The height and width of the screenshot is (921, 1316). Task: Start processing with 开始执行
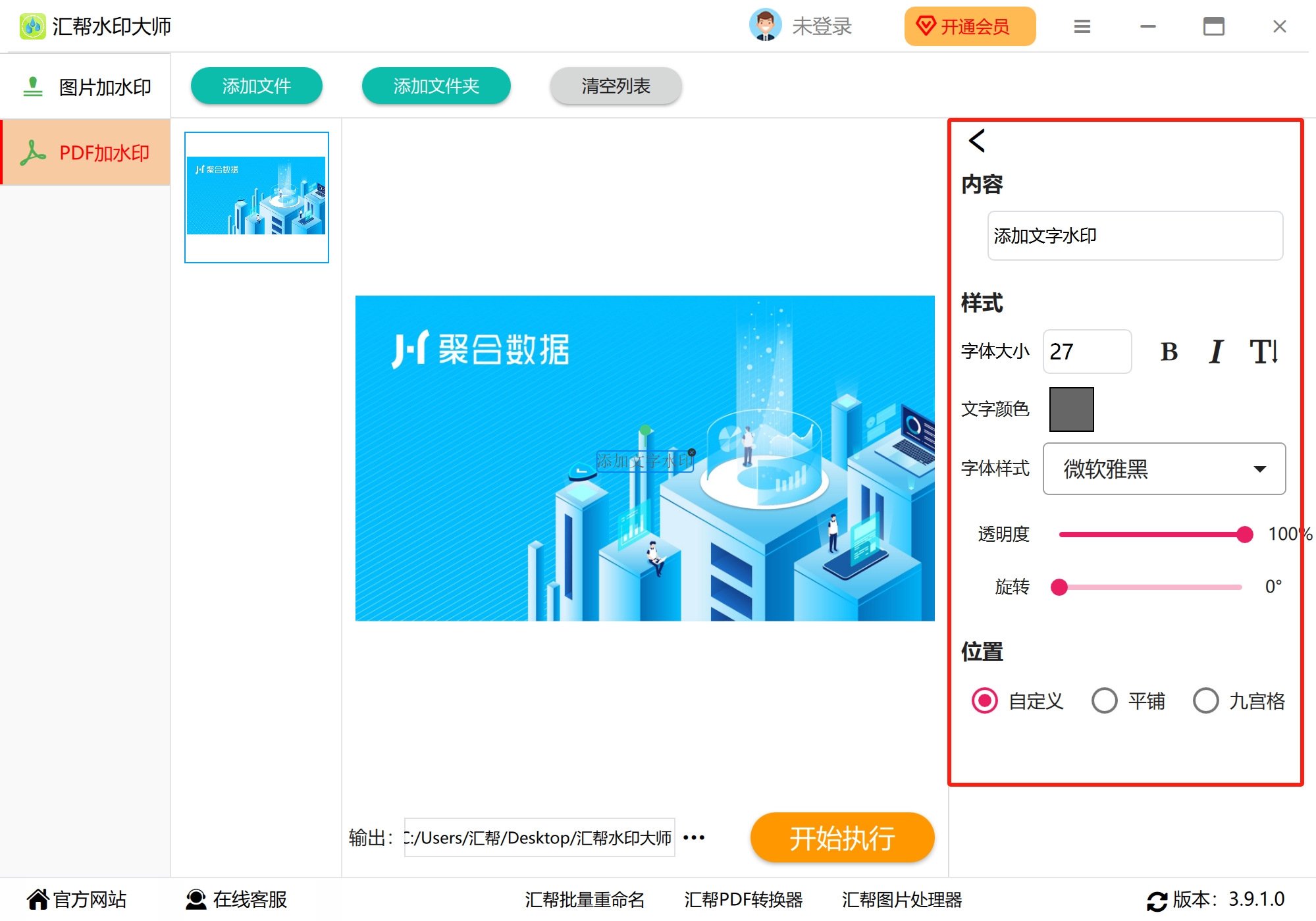point(842,837)
